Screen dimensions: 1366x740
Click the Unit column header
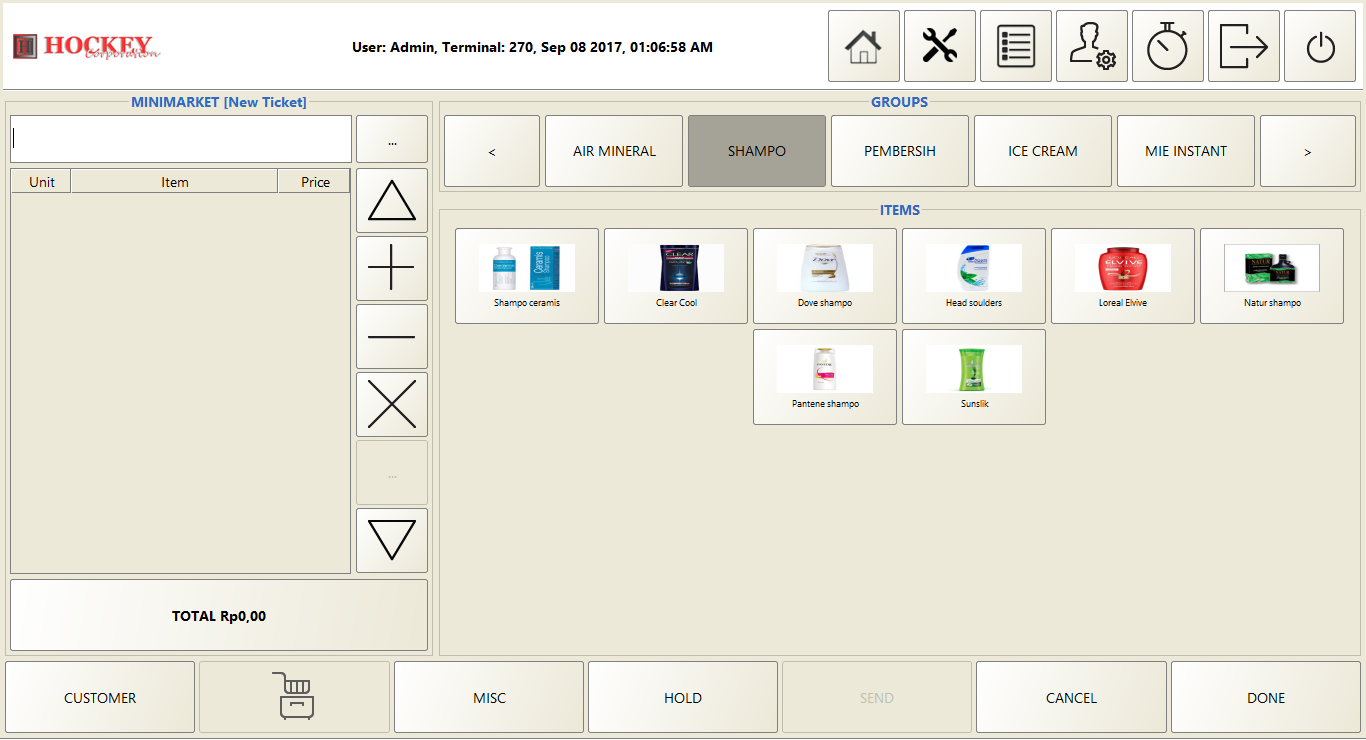pyautogui.click(x=41, y=181)
